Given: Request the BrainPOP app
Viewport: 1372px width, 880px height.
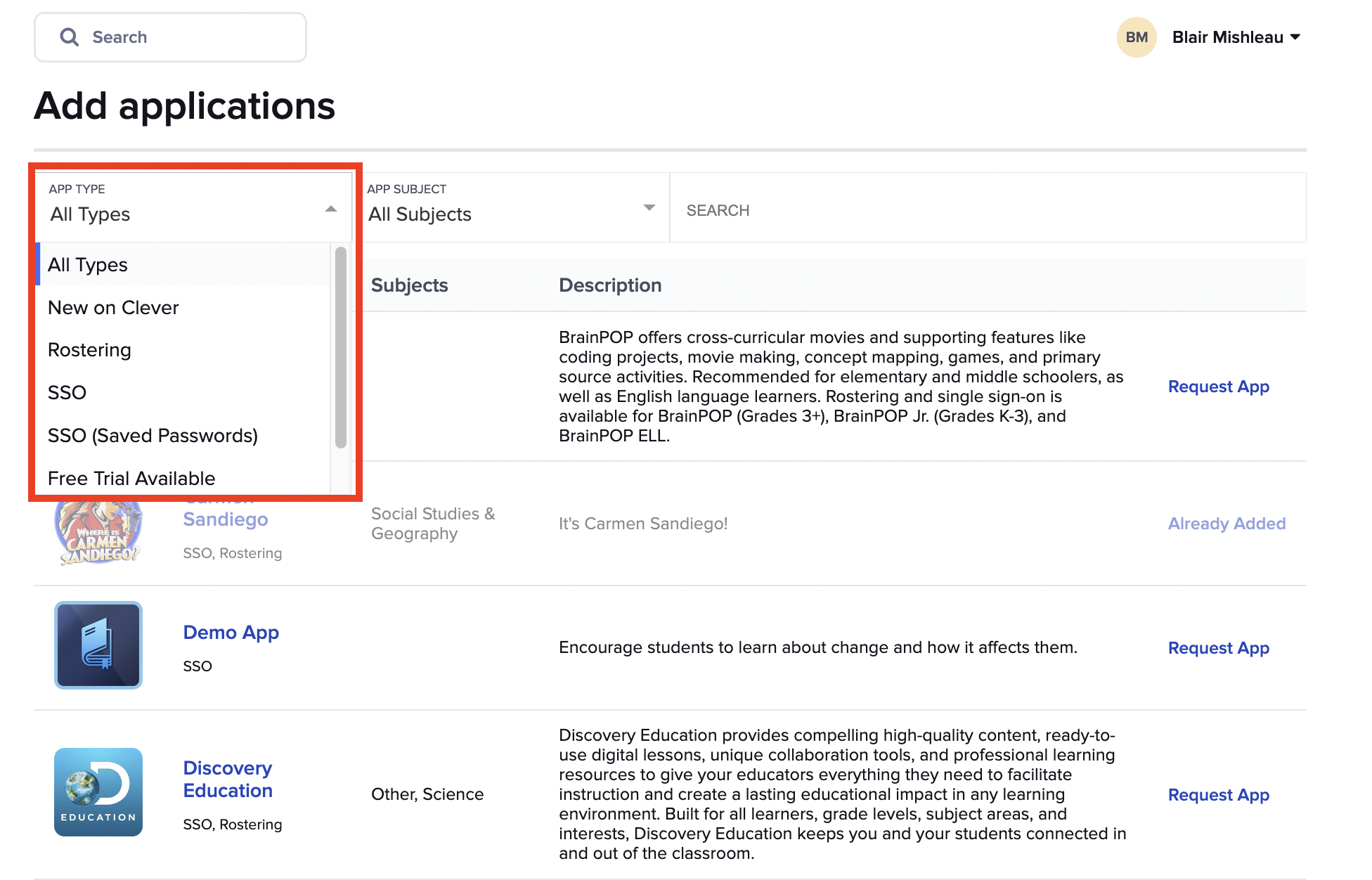Looking at the screenshot, I should click(x=1218, y=386).
